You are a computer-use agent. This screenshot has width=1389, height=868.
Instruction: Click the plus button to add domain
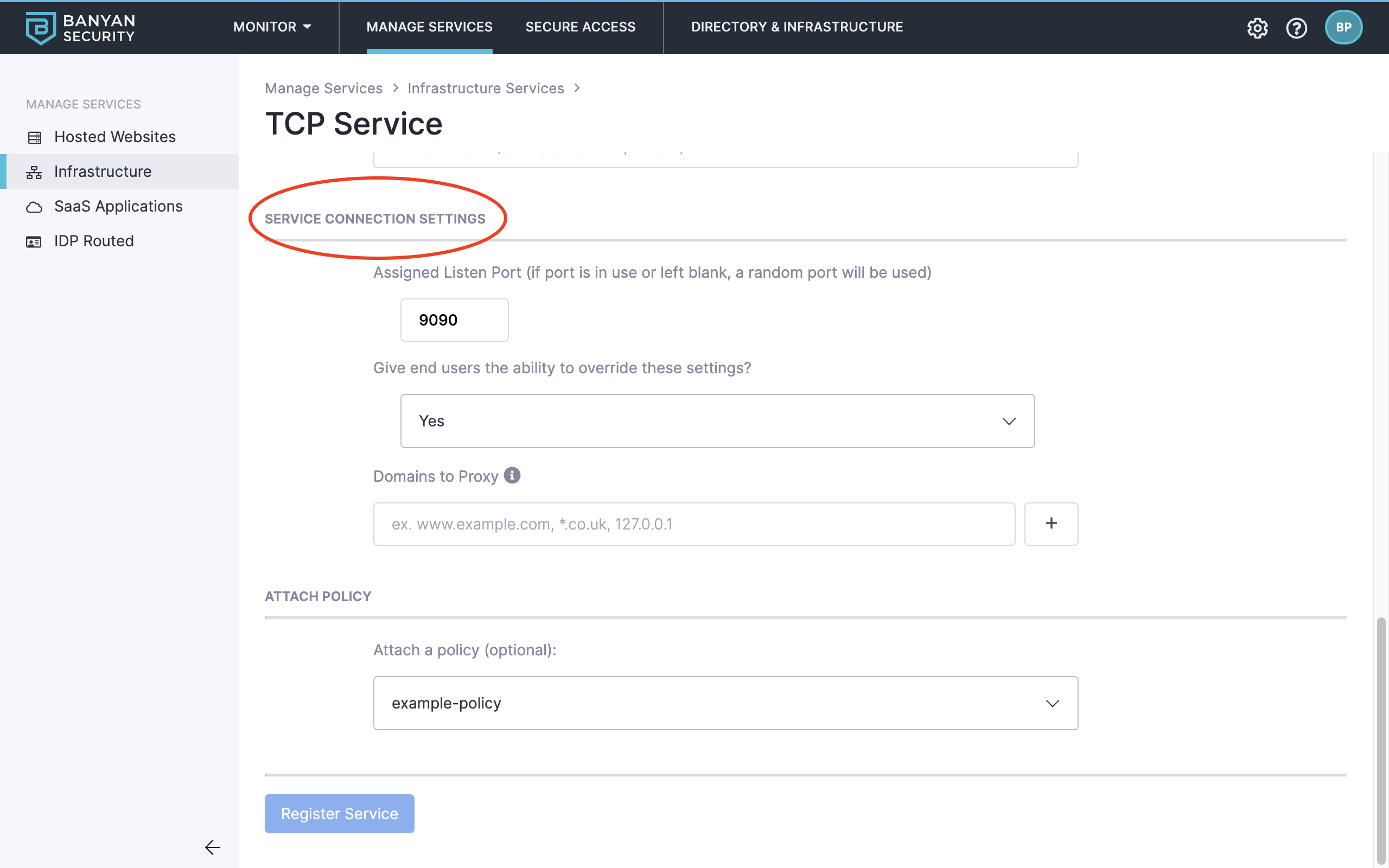point(1051,524)
